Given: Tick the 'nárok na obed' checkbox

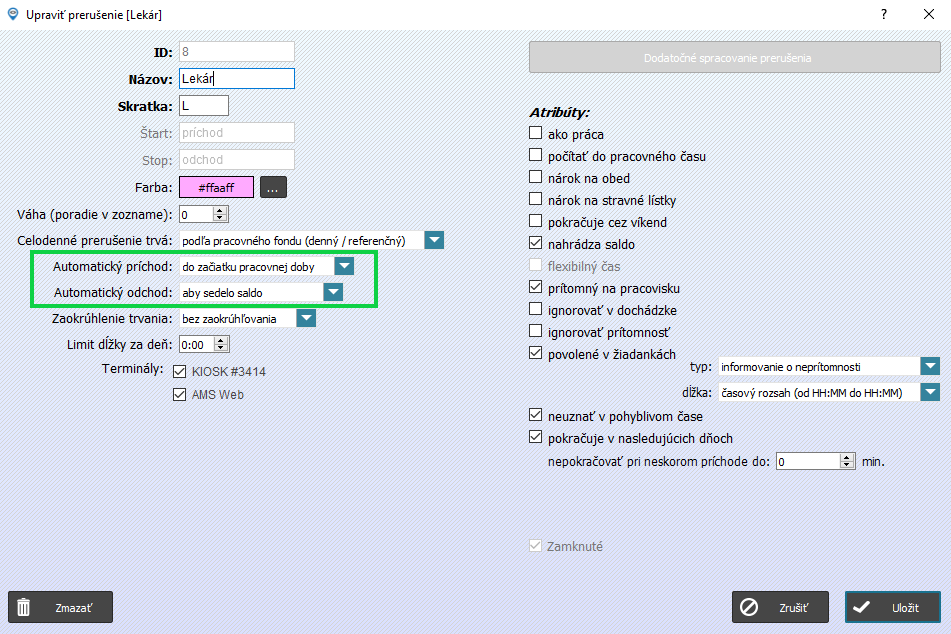Looking at the screenshot, I should pyautogui.click(x=536, y=177).
